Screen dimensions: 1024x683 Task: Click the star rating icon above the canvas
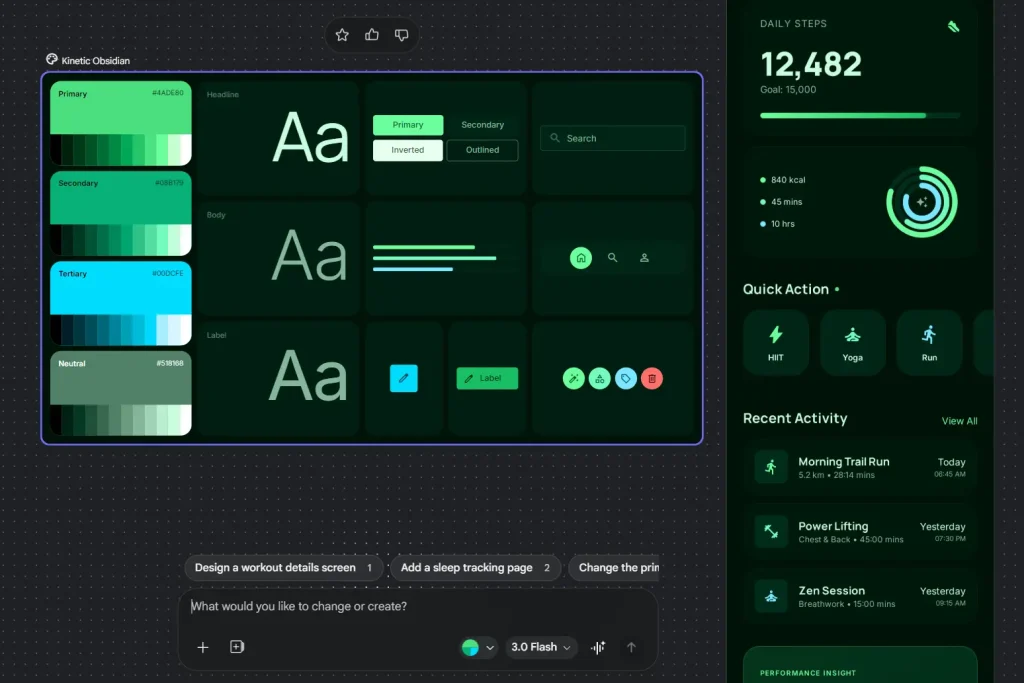(341, 34)
